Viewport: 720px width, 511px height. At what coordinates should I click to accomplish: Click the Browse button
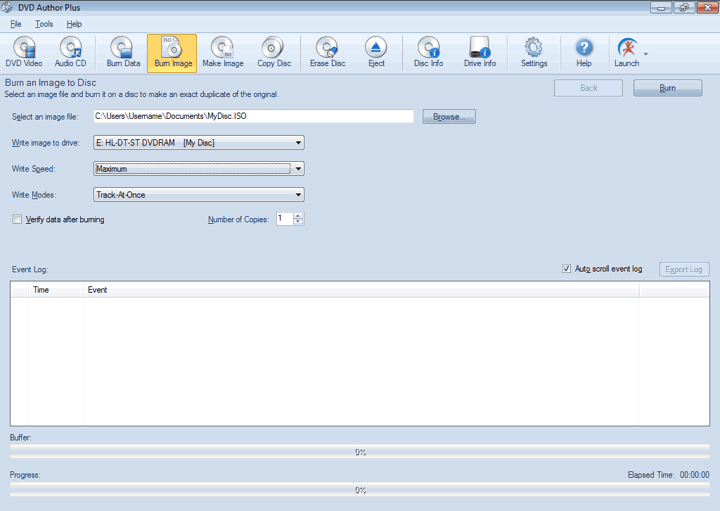449,117
